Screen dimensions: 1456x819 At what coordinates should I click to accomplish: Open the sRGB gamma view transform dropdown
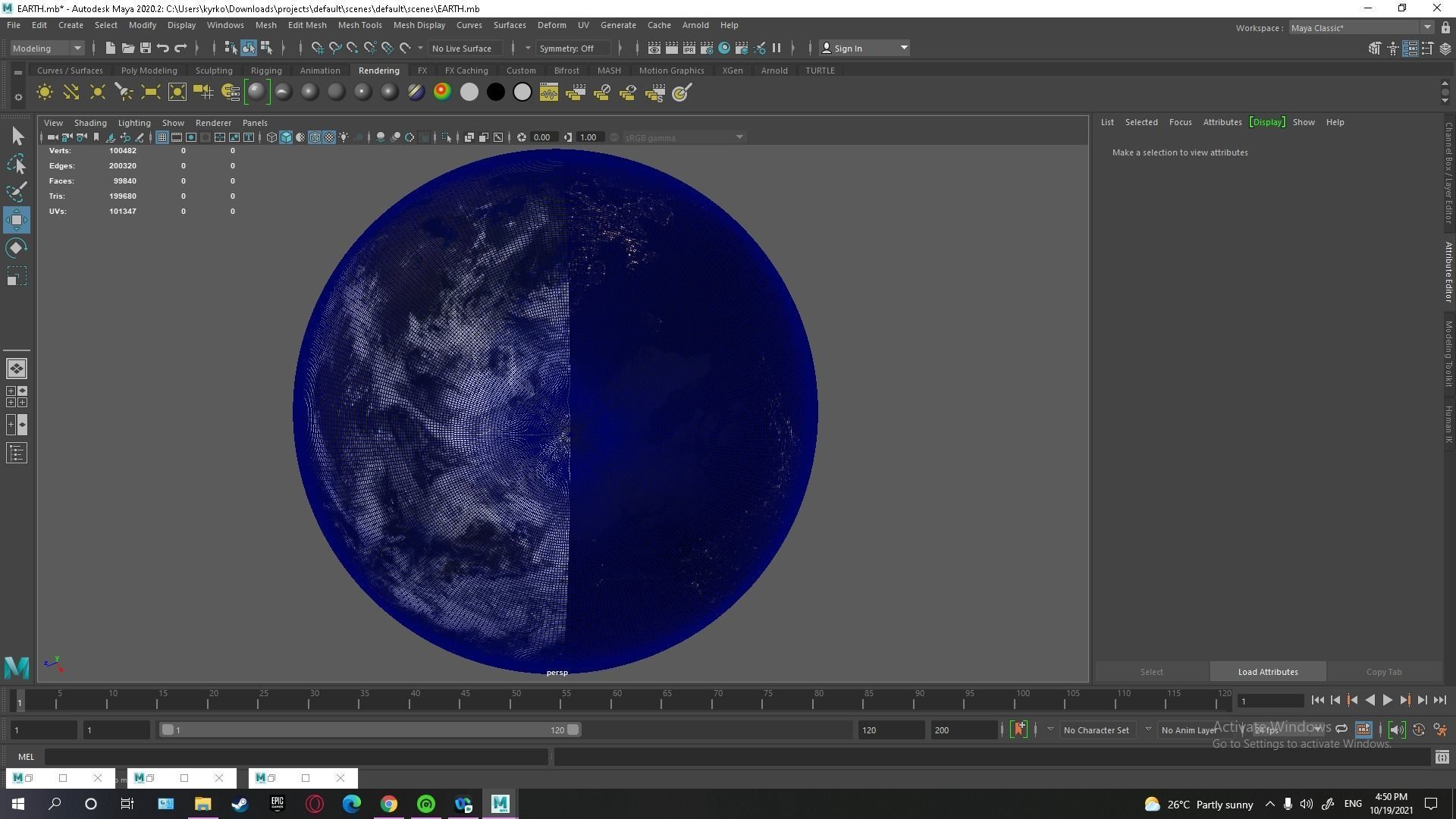coord(683,137)
